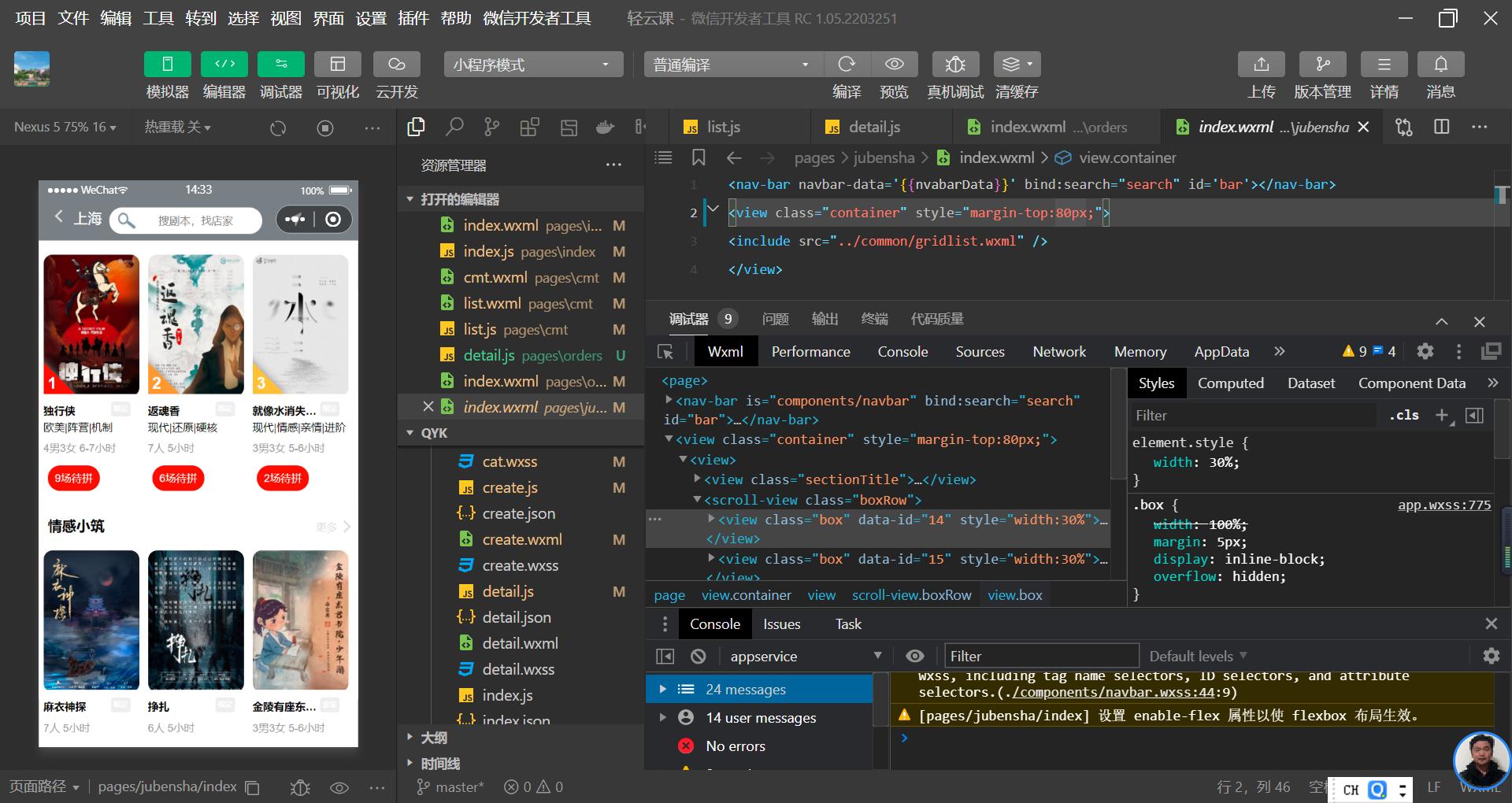Open the 小程序模式 mode dropdown

tap(532, 65)
